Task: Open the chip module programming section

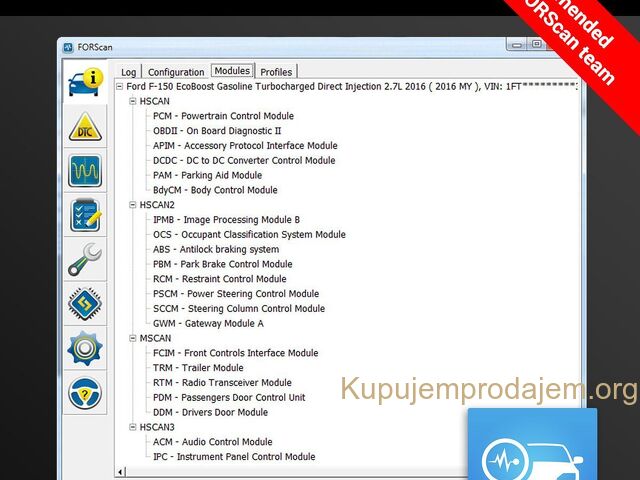Action: [85, 303]
